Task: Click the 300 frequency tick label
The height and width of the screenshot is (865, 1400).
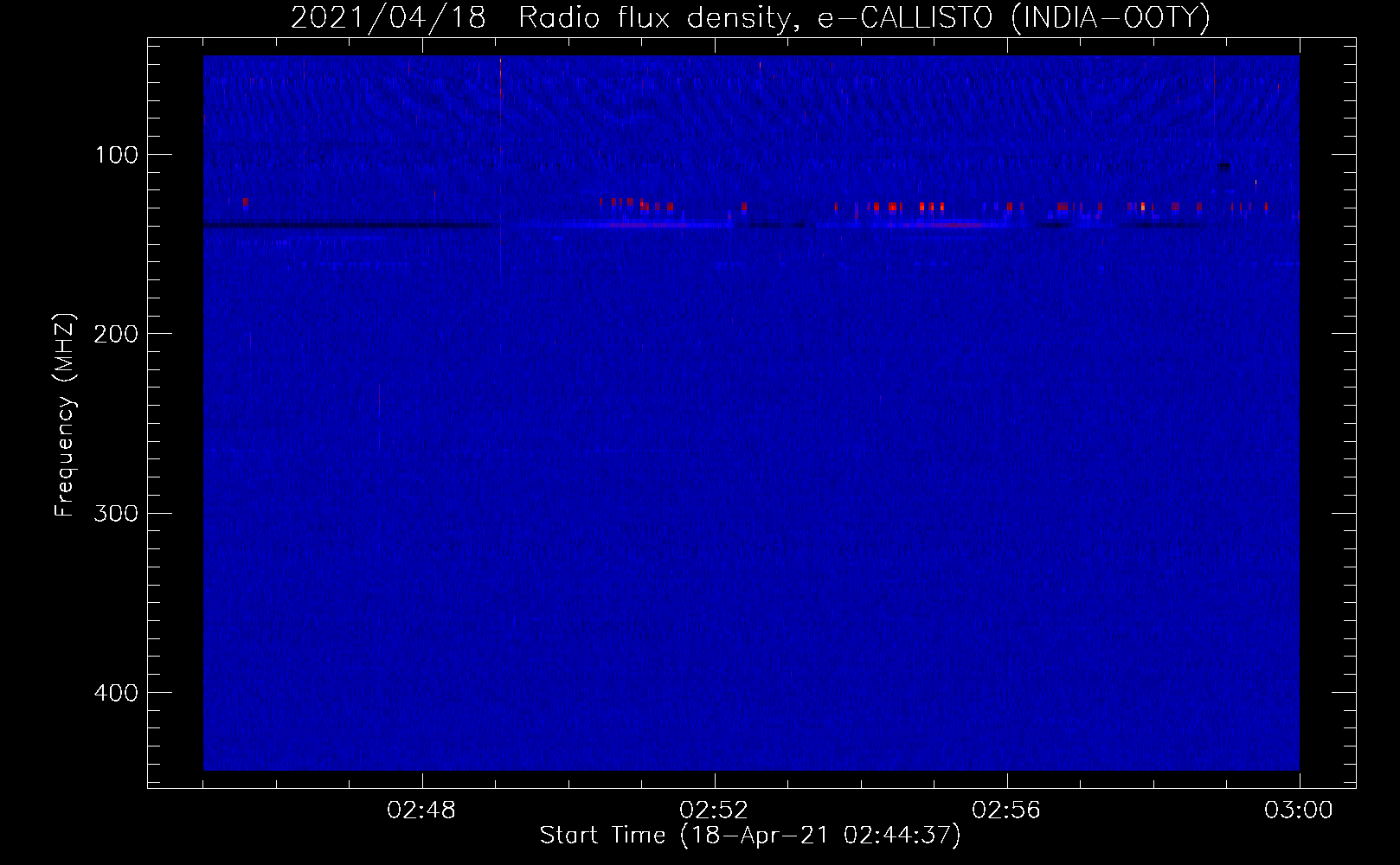Action: [x=117, y=513]
